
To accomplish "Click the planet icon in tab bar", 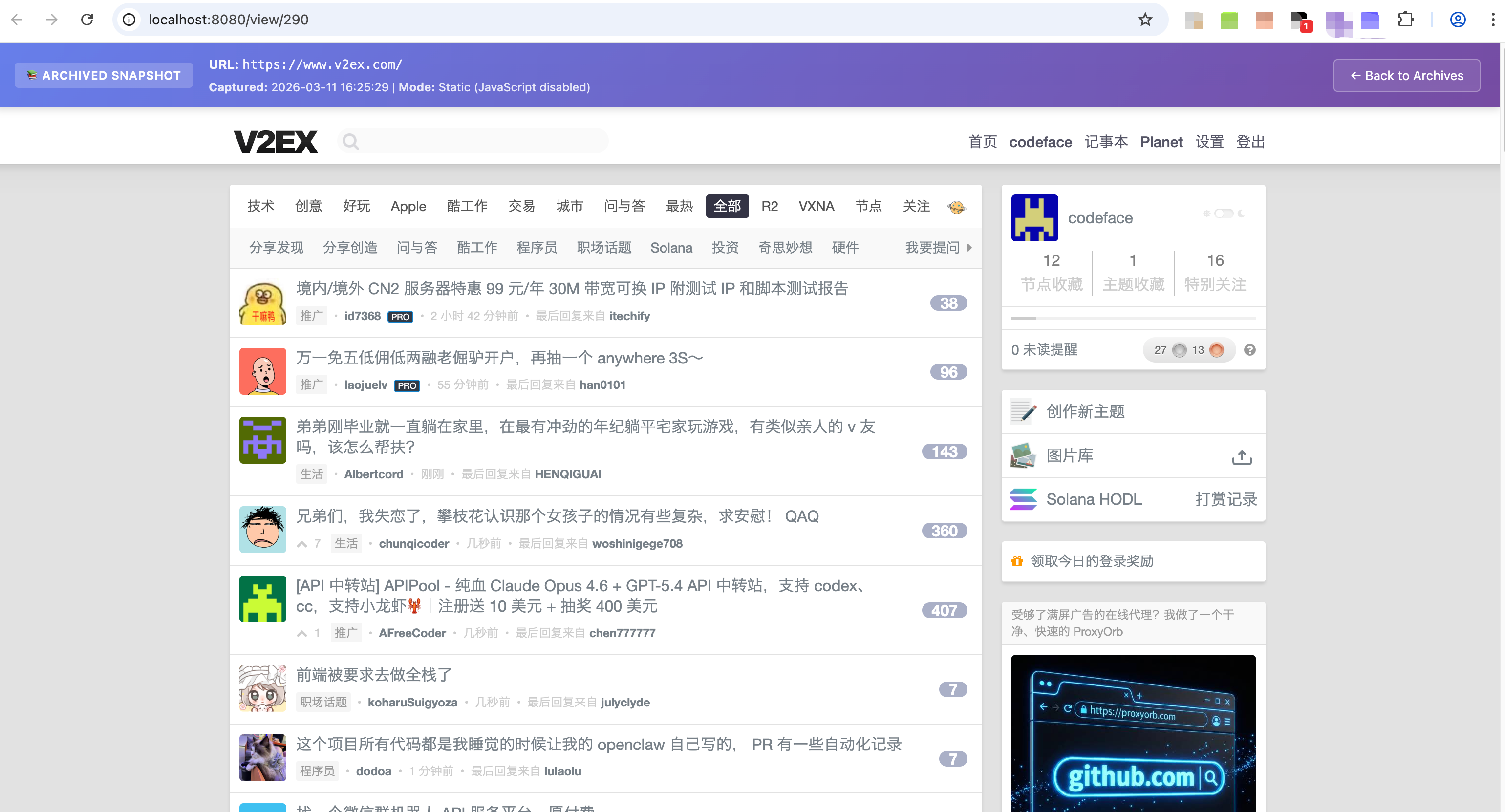I will pos(956,207).
